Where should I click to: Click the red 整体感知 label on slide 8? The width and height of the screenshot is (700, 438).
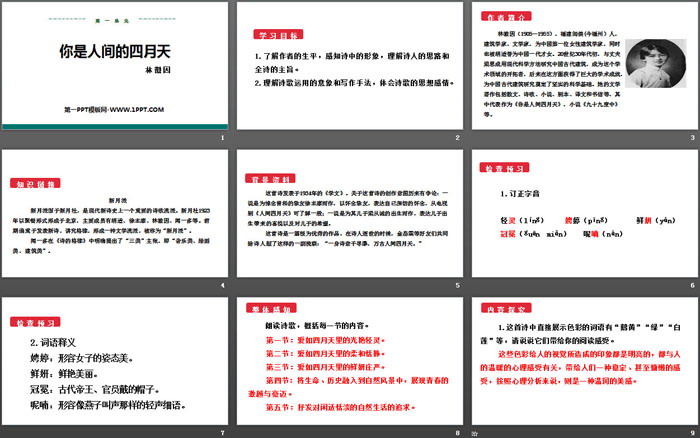271,308
